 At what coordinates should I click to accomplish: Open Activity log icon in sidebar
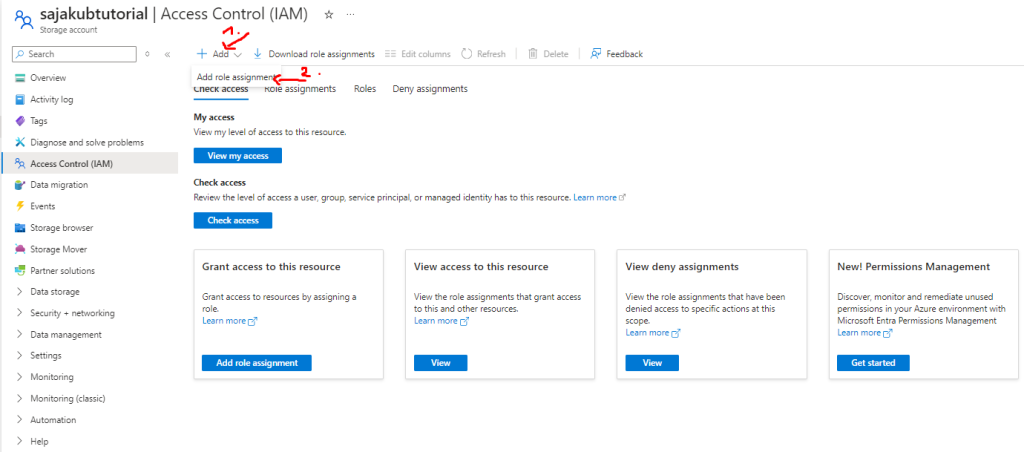(x=20, y=99)
